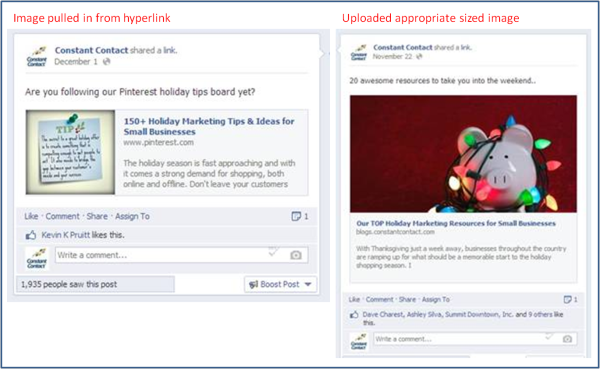Click camera icon in right comment box
This screenshot has width=600, height=369.
click(x=567, y=339)
